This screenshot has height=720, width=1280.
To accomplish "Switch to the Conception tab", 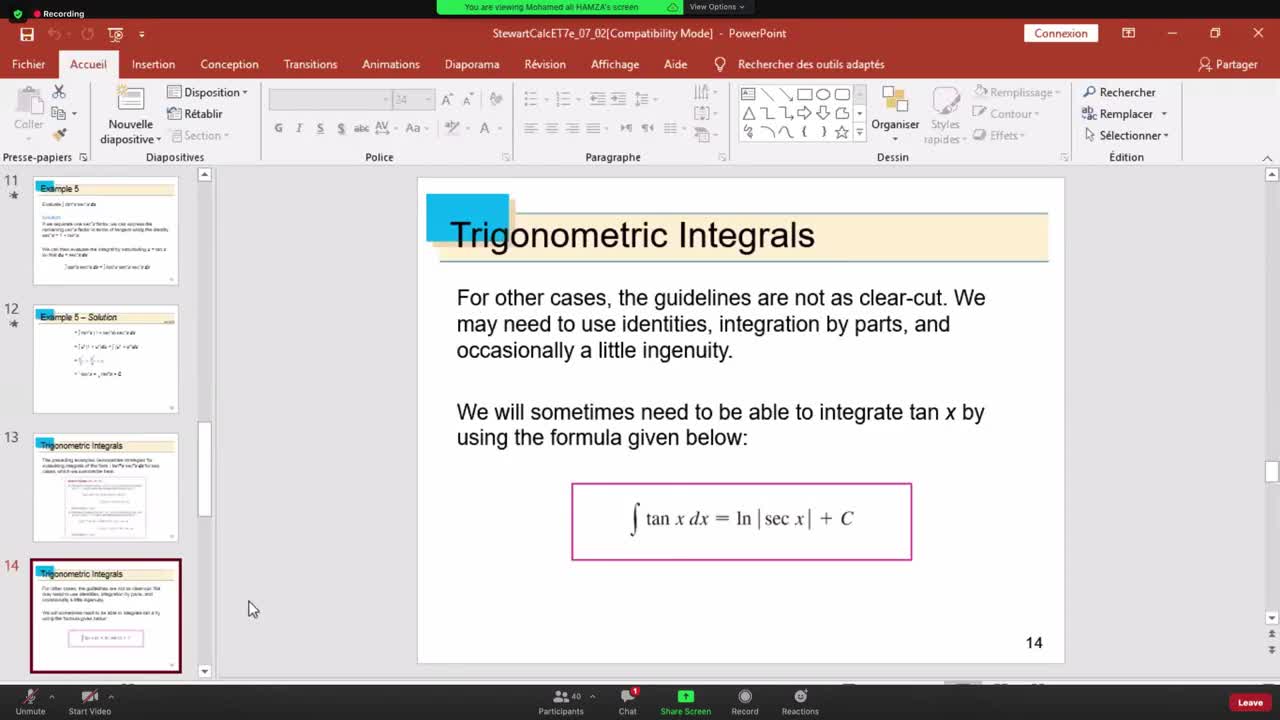I will [229, 64].
